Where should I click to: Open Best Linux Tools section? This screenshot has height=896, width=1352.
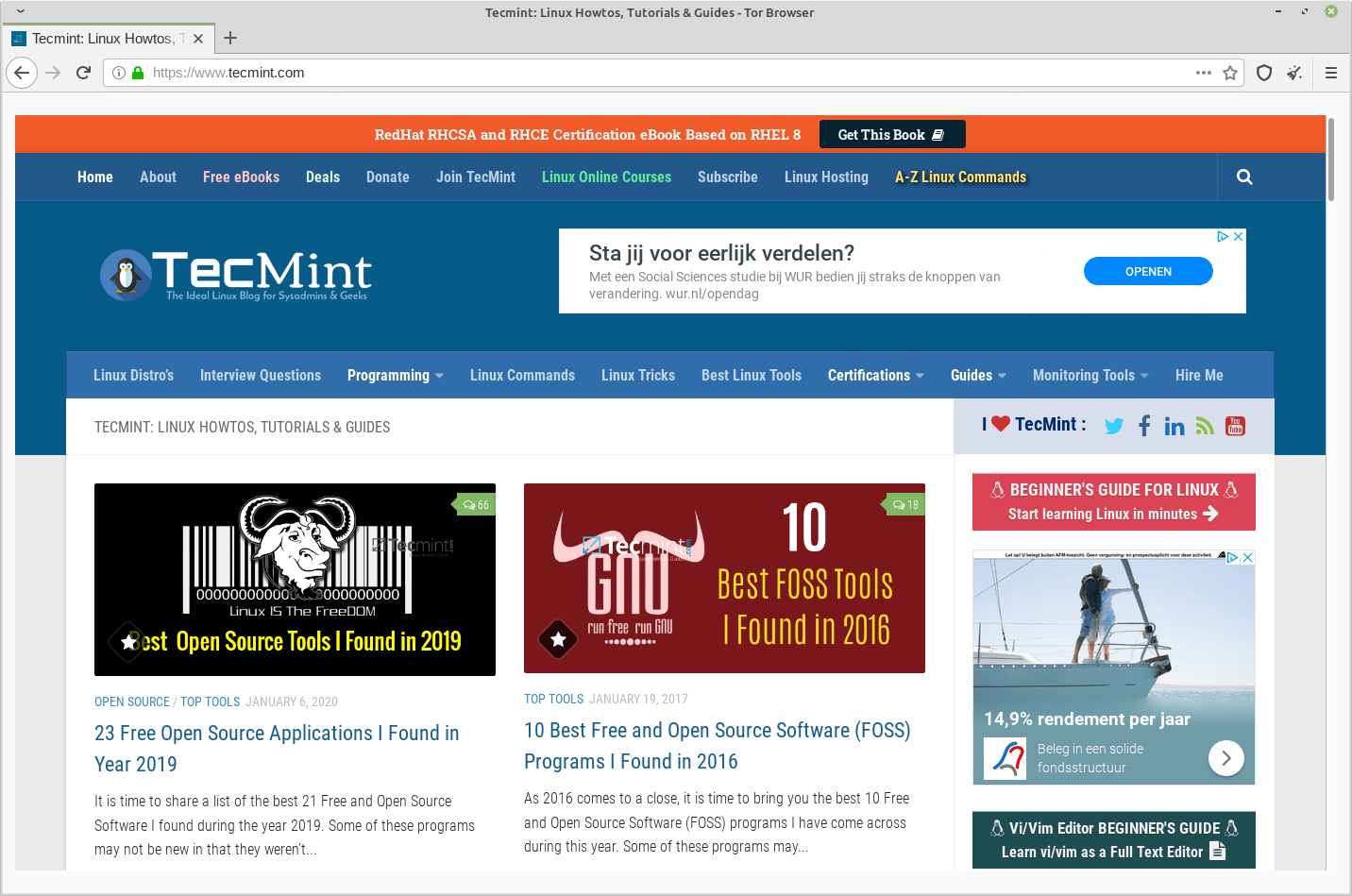tap(752, 375)
